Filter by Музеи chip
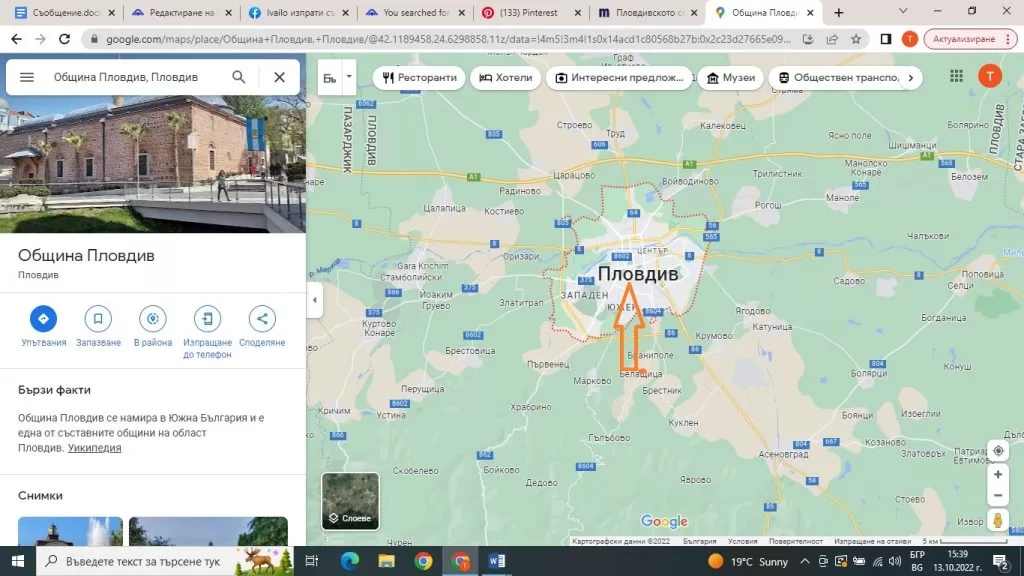The image size is (1024, 576). point(731,78)
